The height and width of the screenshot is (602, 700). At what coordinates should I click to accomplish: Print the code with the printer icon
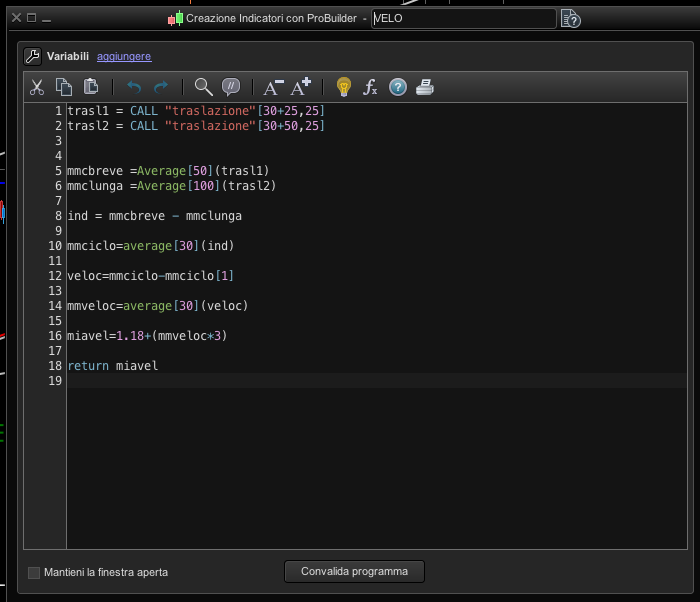[425, 87]
